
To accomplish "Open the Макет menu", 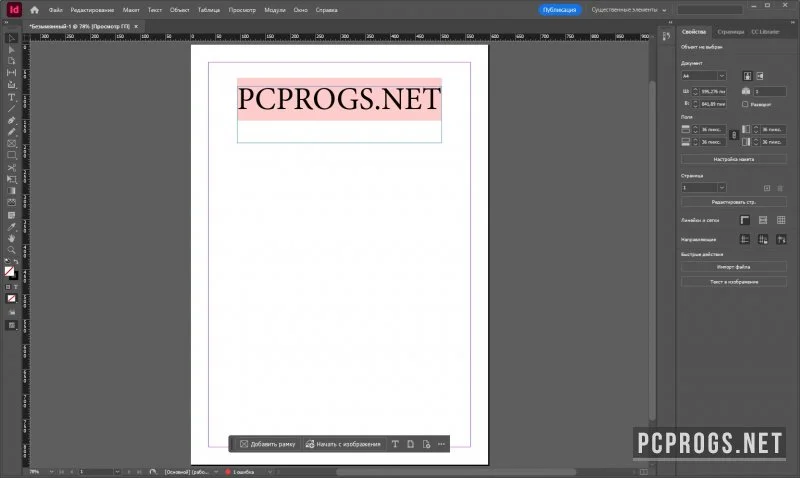I will coord(131,10).
